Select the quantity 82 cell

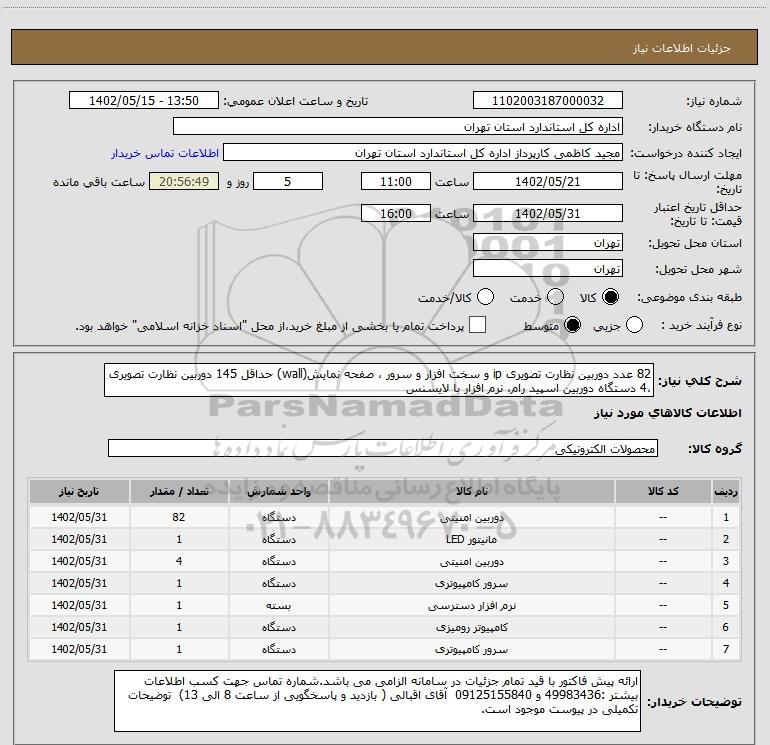coord(179,517)
